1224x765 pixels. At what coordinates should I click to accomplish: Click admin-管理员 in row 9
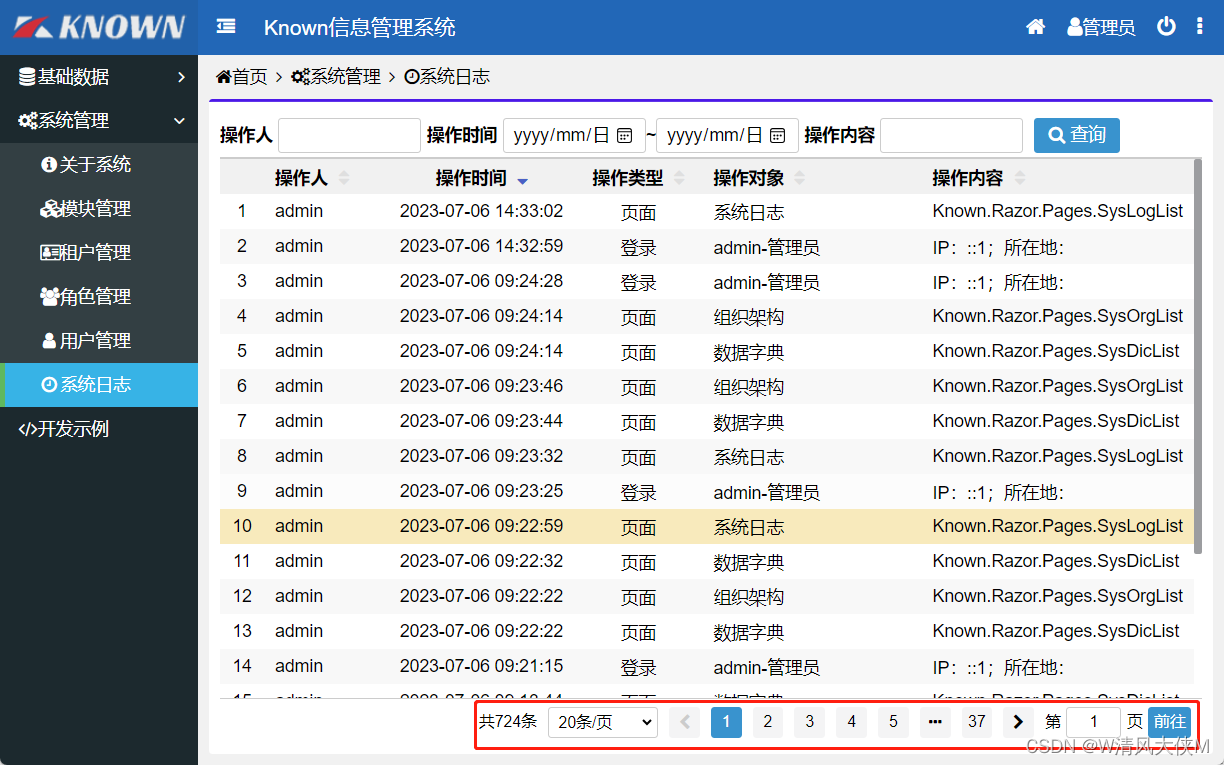click(x=766, y=492)
